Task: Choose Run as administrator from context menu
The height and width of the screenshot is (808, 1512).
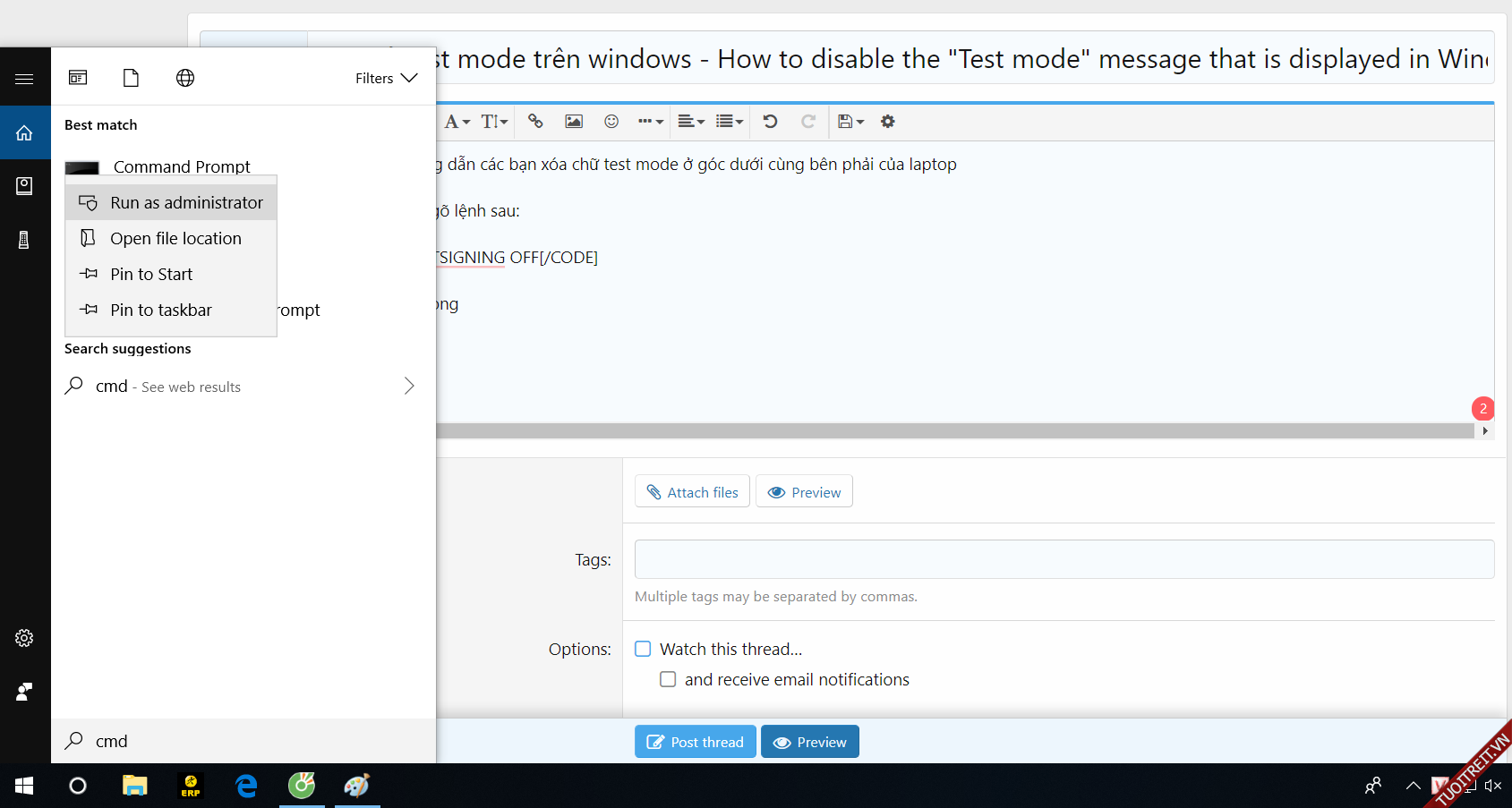Action: pos(172,203)
